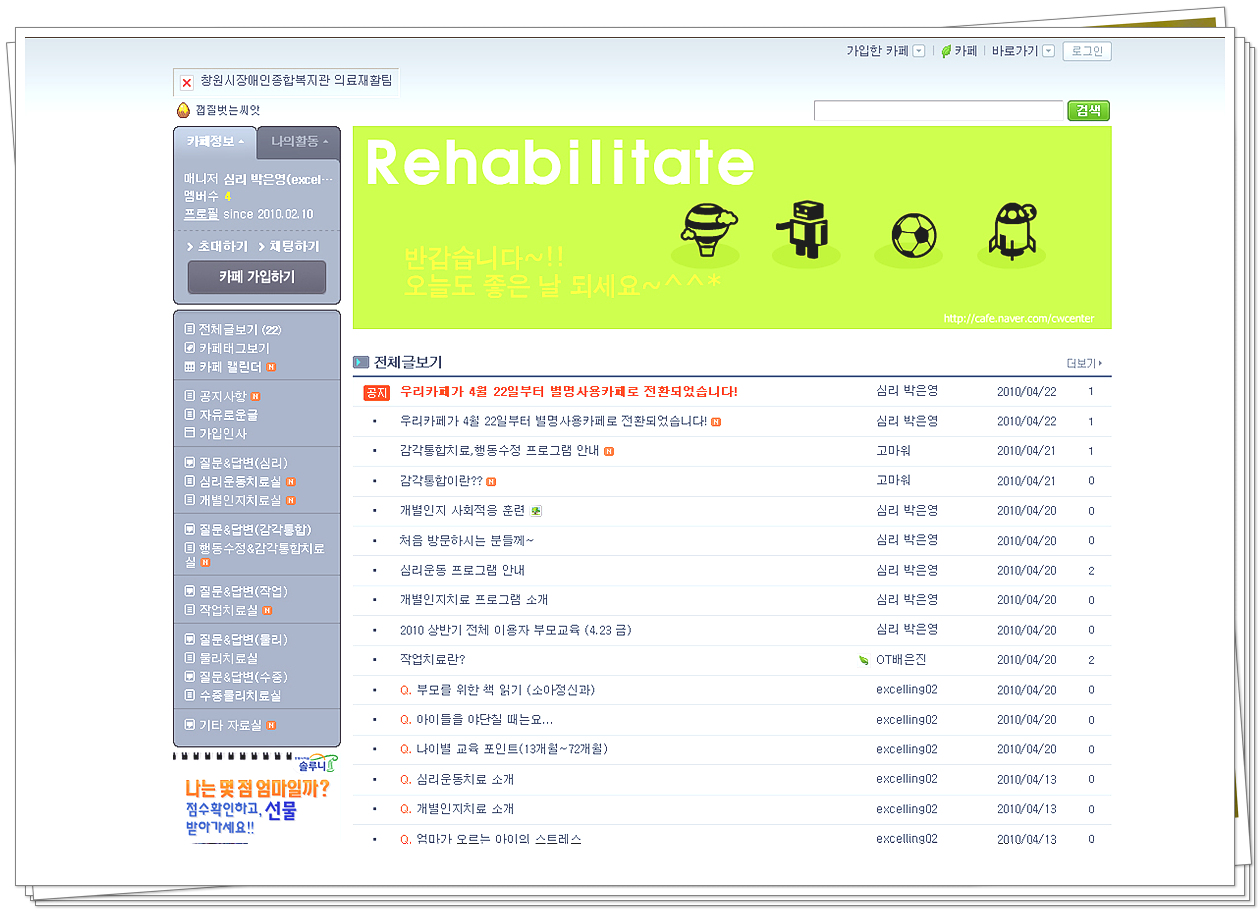Viewport: 1260px width, 911px height.
Task: Click the soccer ball icon in banner
Action: 913,236
